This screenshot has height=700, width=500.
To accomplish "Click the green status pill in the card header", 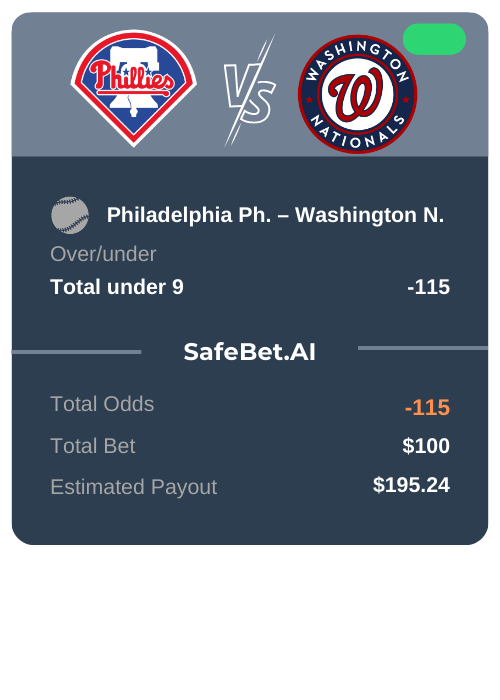I will click(x=434, y=39).
